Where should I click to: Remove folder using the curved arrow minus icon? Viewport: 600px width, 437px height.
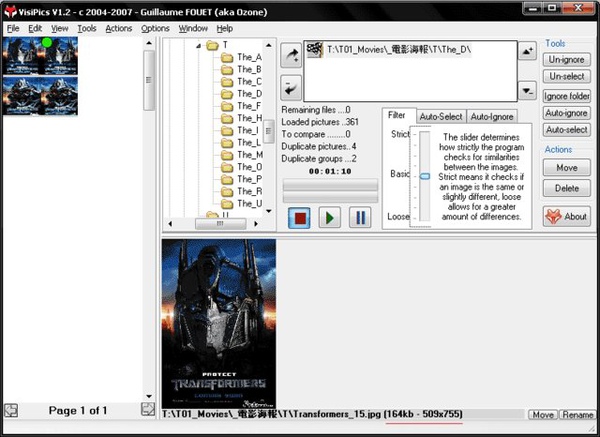click(291, 88)
